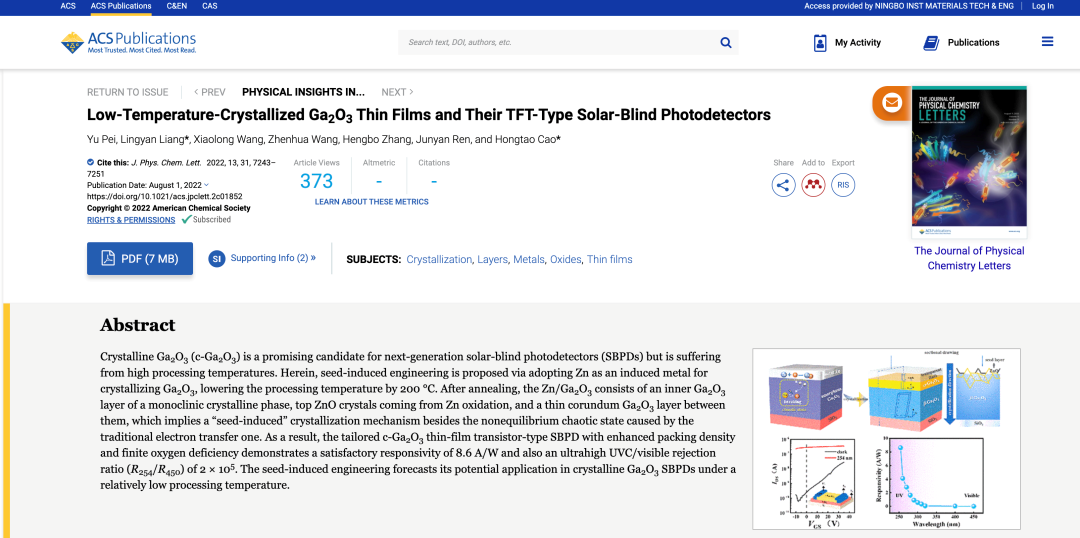The image size is (1080, 538).
Task: Export citation via RIS icon
Action: click(x=843, y=185)
